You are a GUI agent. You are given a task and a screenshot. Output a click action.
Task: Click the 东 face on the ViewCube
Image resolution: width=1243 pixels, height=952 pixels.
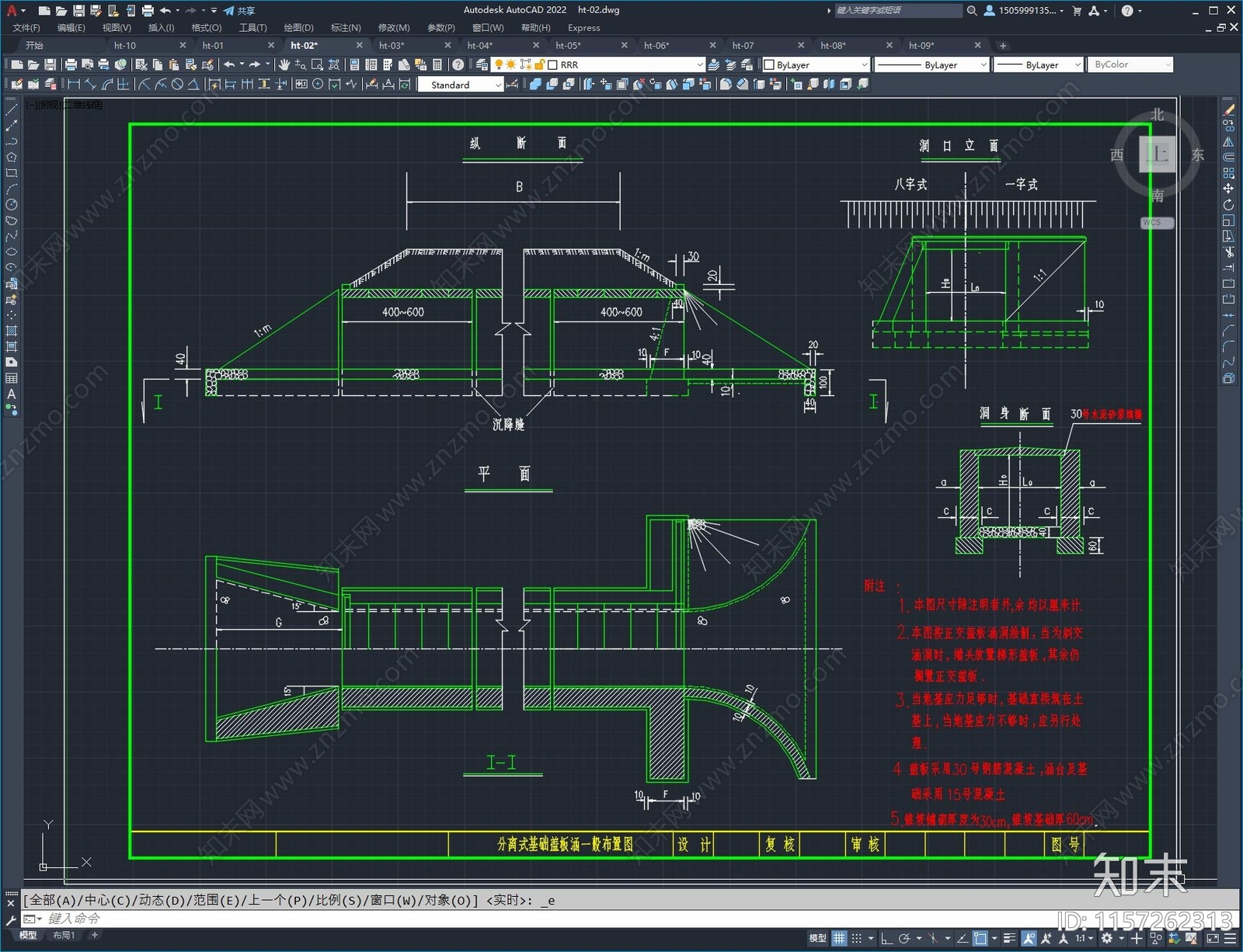1197,155
